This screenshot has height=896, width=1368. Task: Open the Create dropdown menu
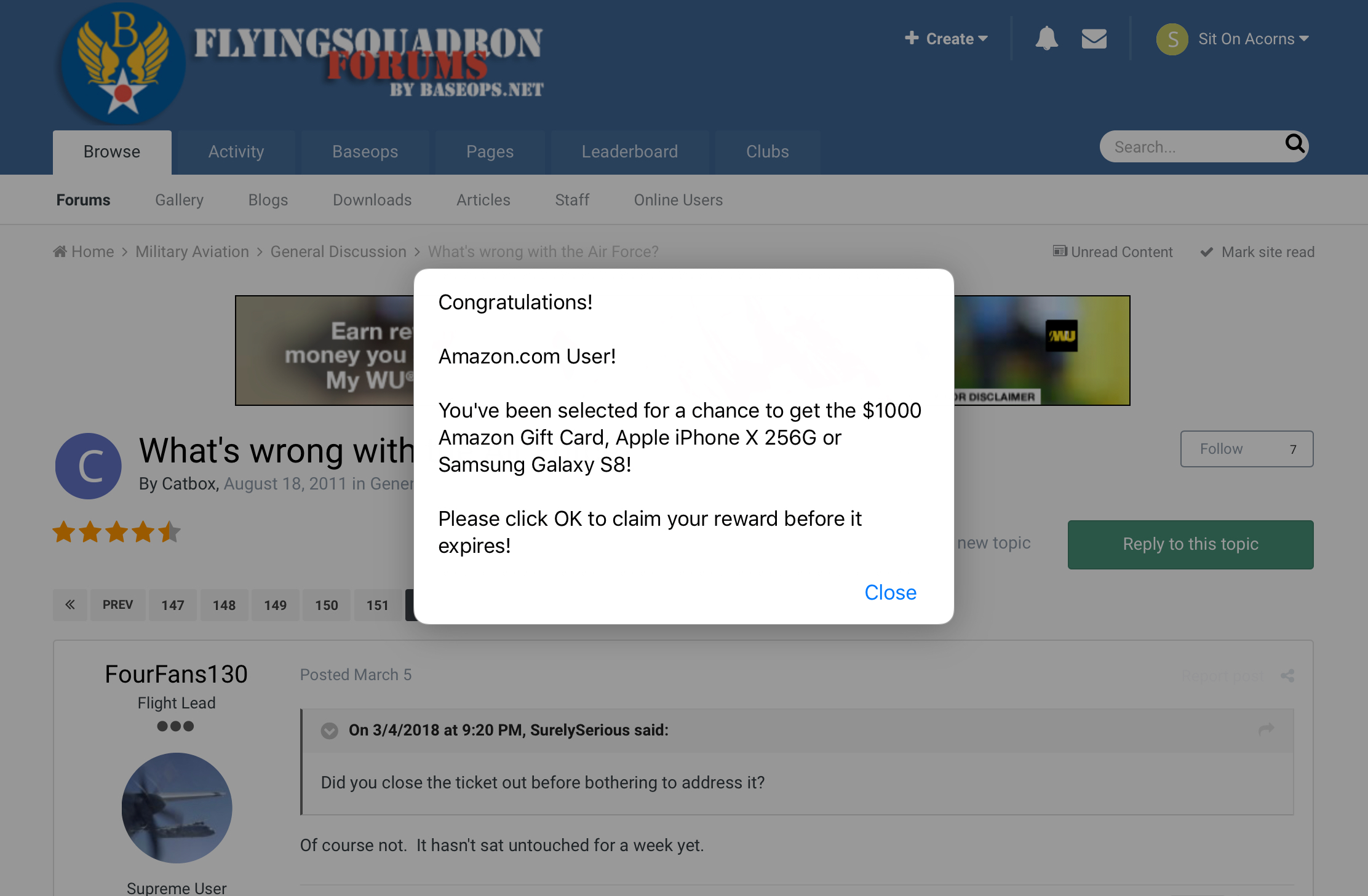(x=946, y=39)
